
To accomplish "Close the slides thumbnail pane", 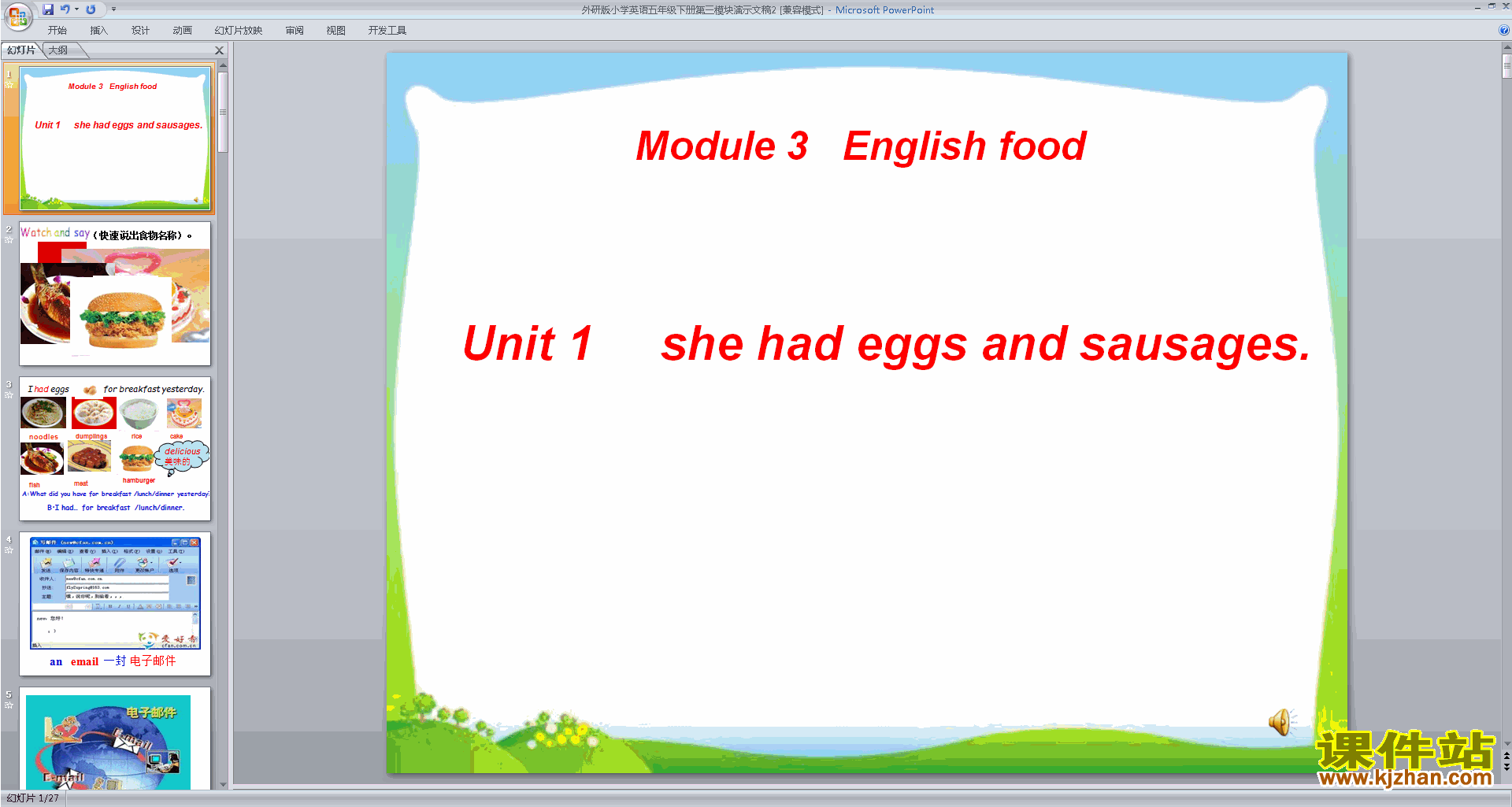I will (220, 50).
